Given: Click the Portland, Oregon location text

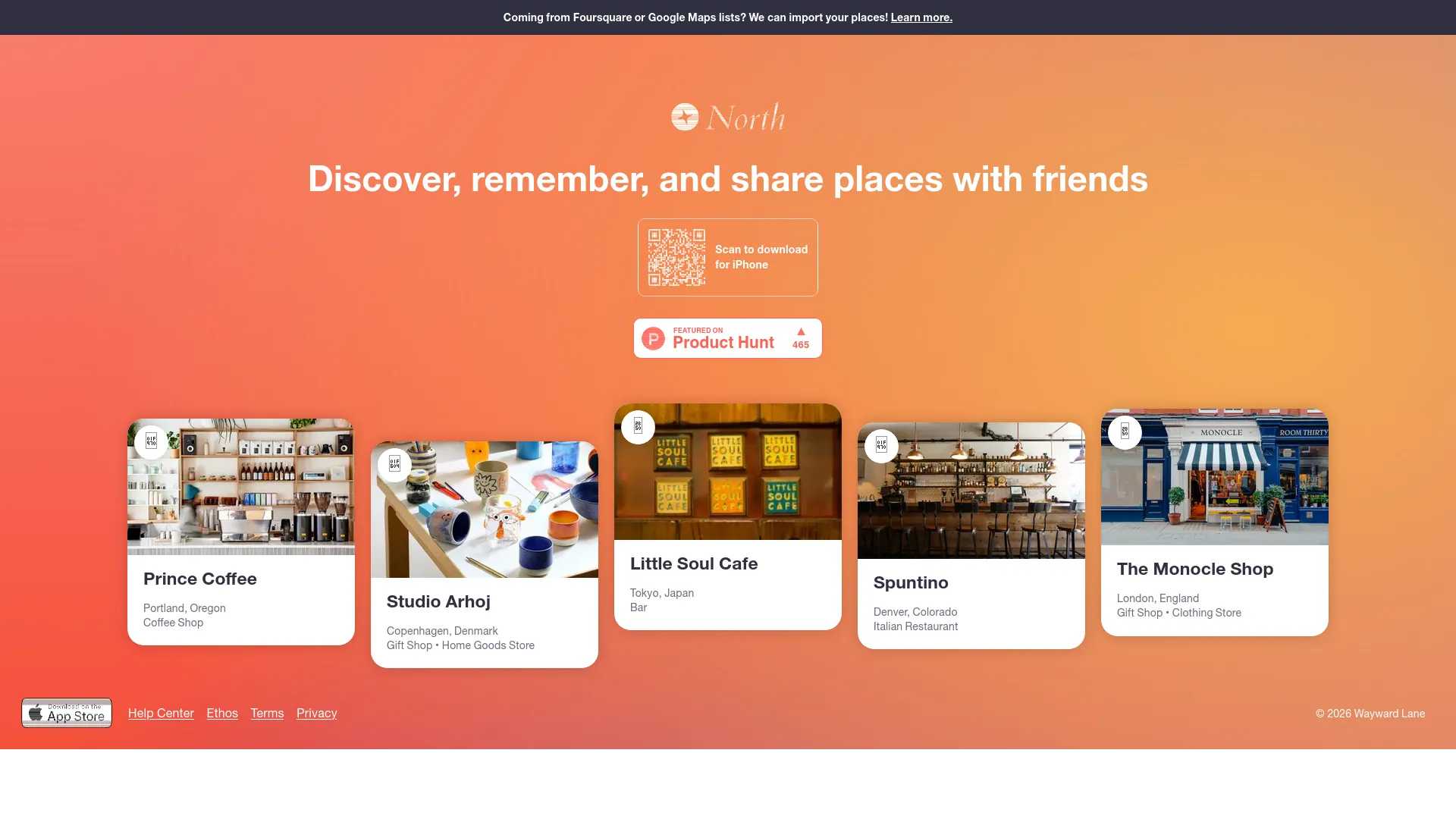Looking at the screenshot, I should (184, 608).
